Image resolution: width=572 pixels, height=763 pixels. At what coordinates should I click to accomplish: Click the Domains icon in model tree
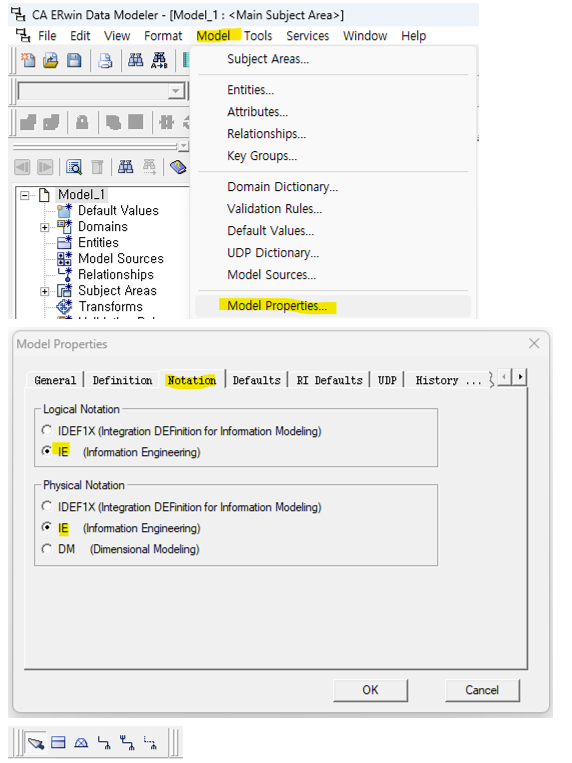[x=64, y=227]
